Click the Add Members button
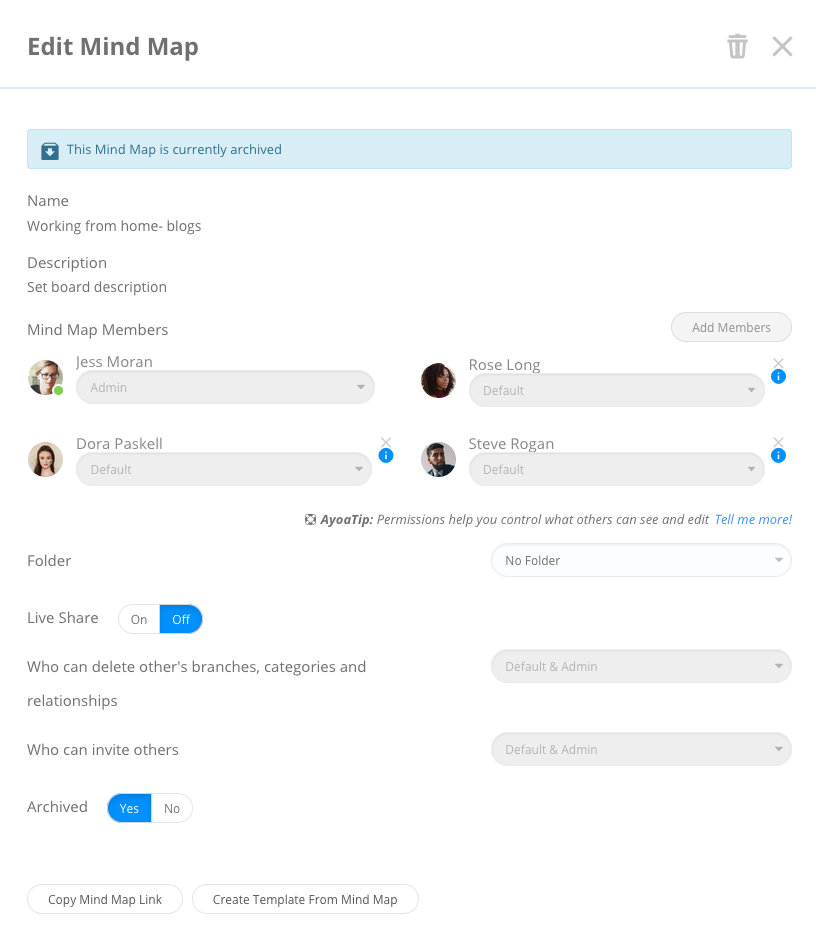The width and height of the screenshot is (816, 935). [x=731, y=327]
